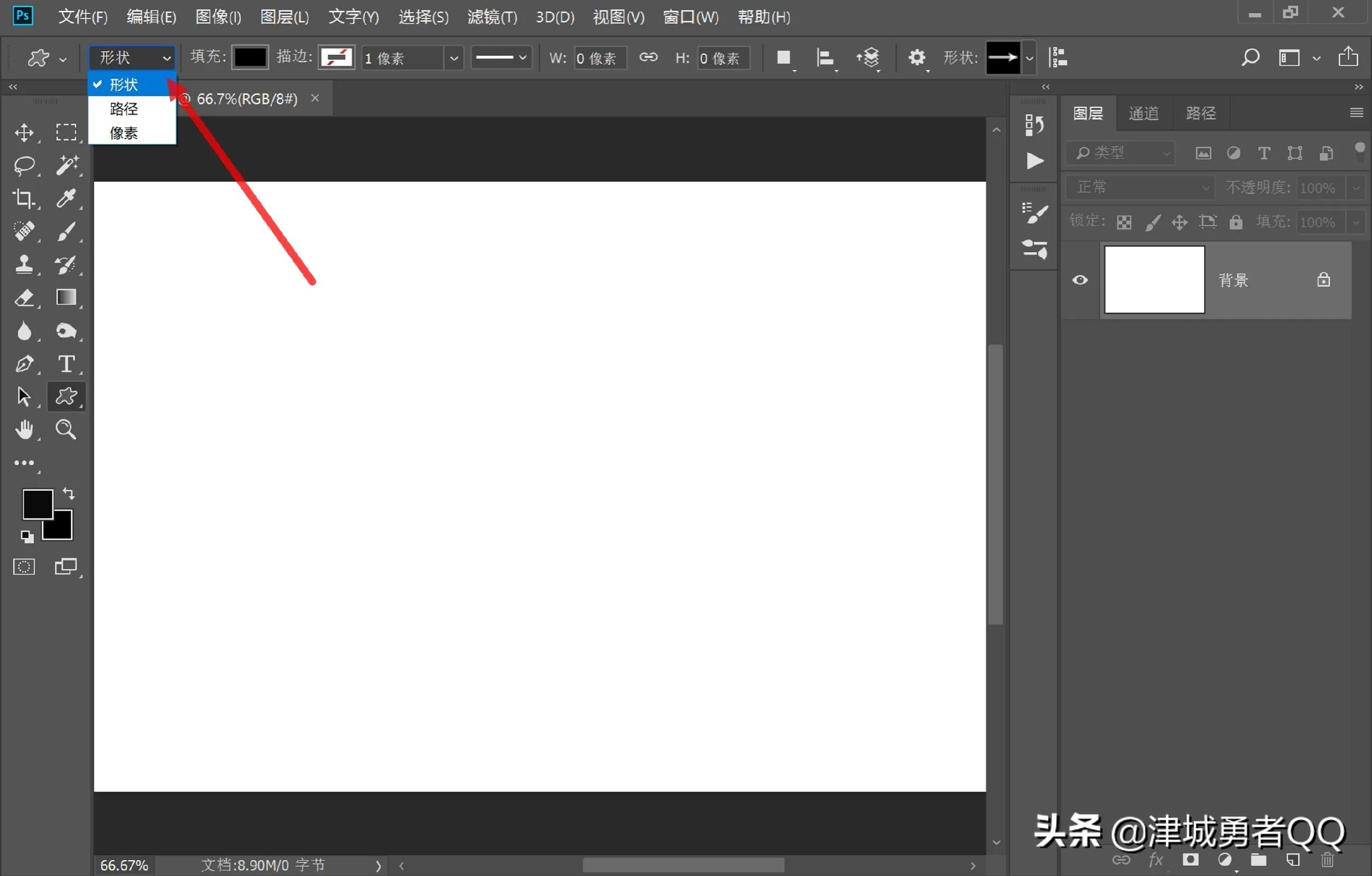Select the Horizontal Type tool

point(67,364)
